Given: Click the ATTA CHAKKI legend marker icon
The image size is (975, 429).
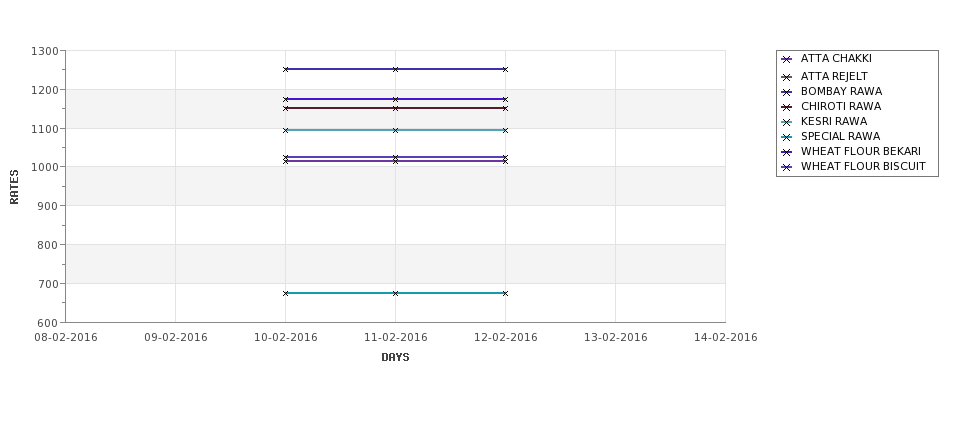Looking at the screenshot, I should click(x=787, y=60).
